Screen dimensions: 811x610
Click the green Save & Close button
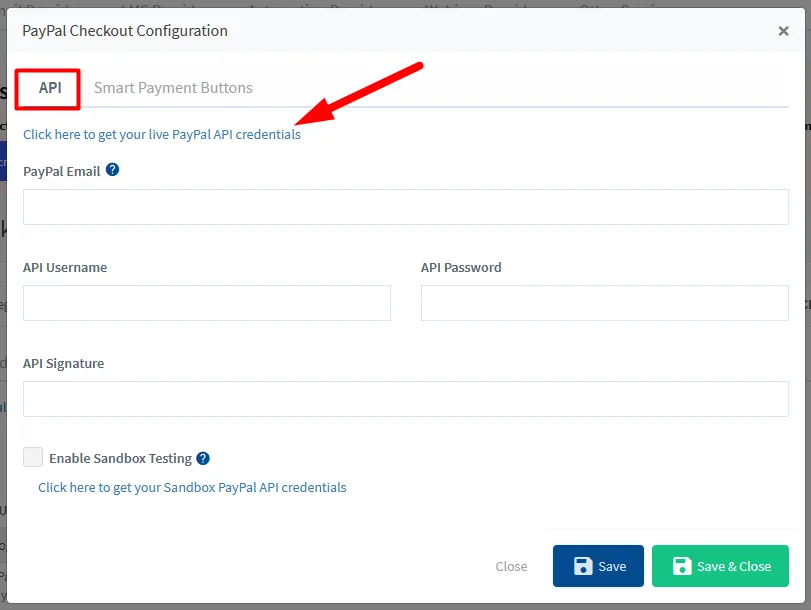pyautogui.click(x=720, y=566)
